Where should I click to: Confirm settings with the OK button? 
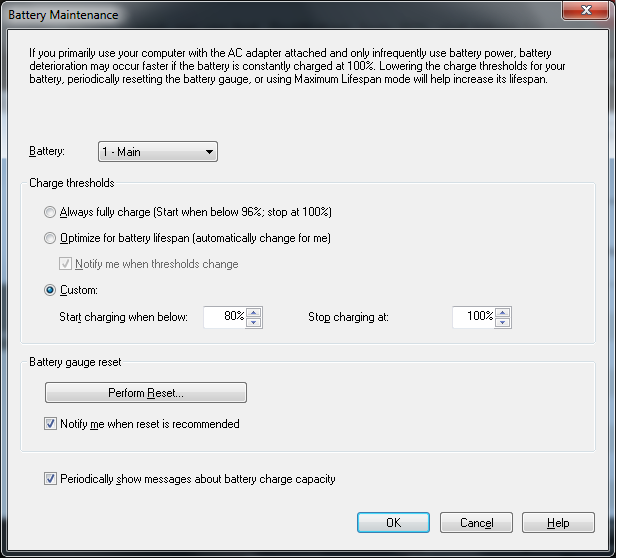(393, 523)
